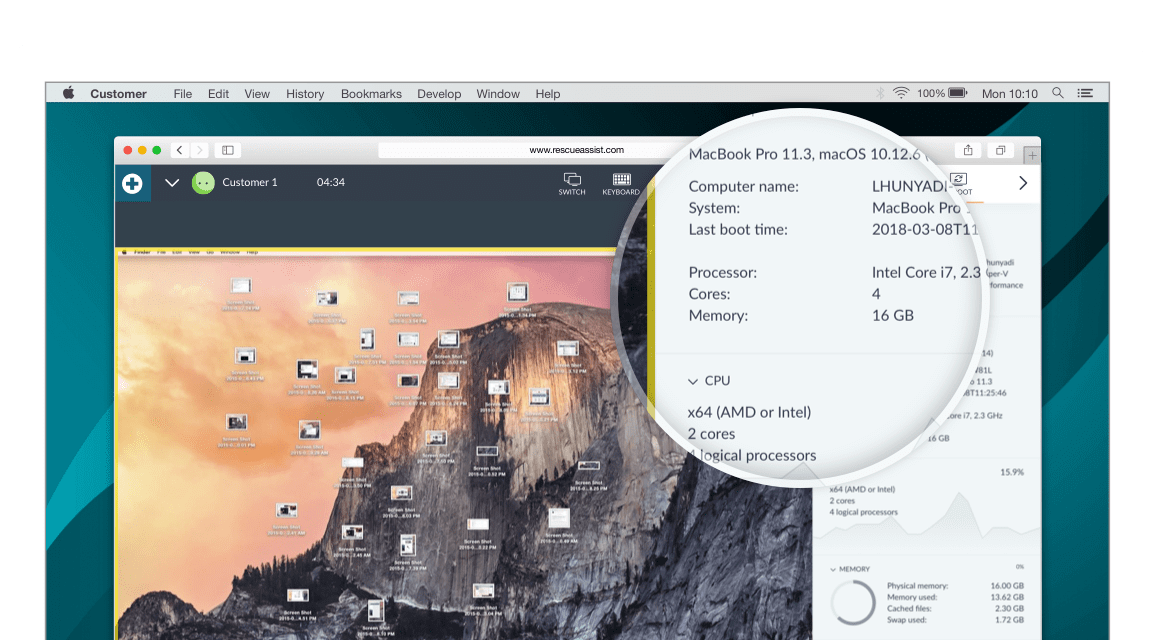Open the History menu
The height and width of the screenshot is (640, 1154).
[305, 94]
